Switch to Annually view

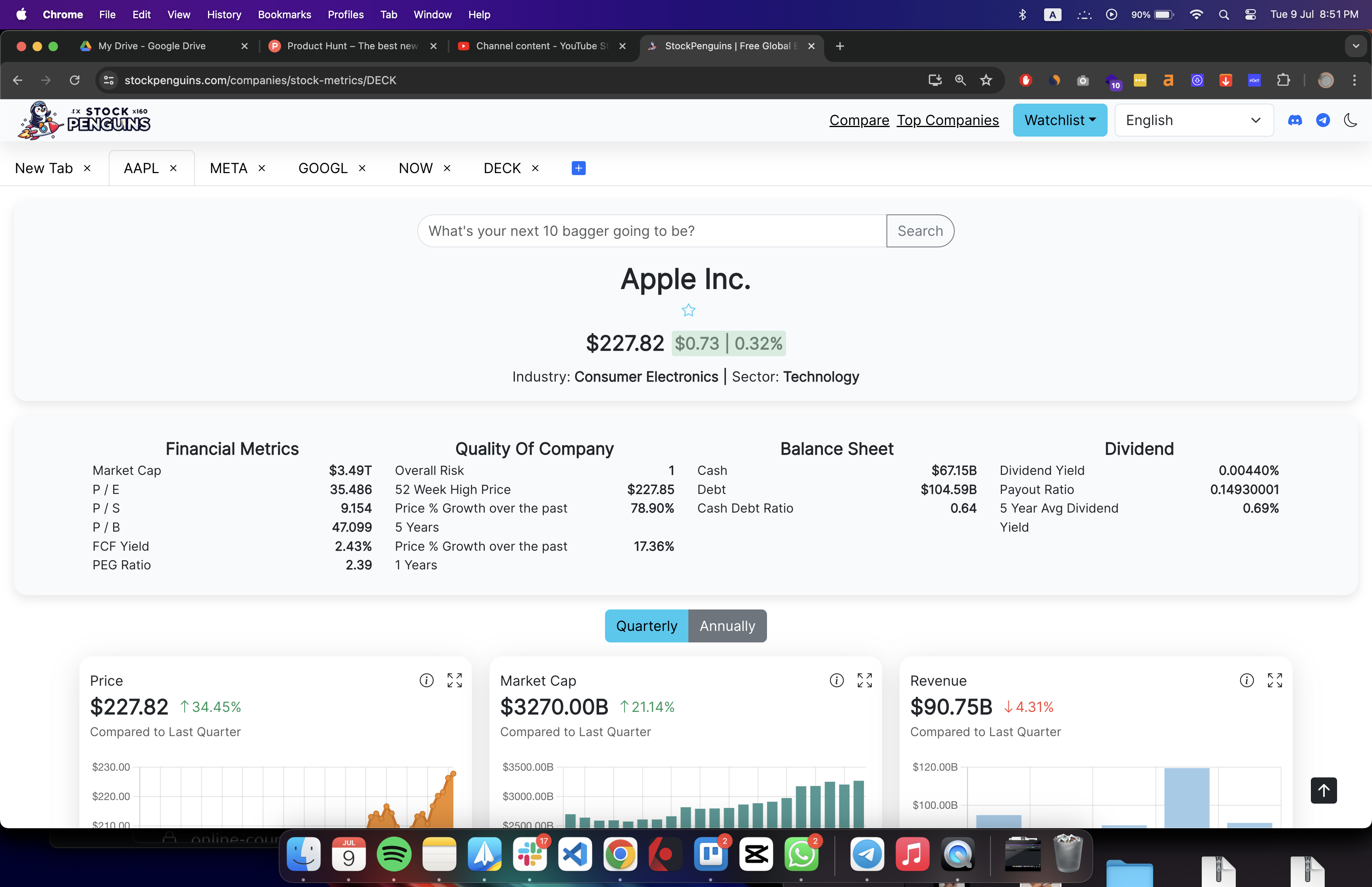coord(727,625)
